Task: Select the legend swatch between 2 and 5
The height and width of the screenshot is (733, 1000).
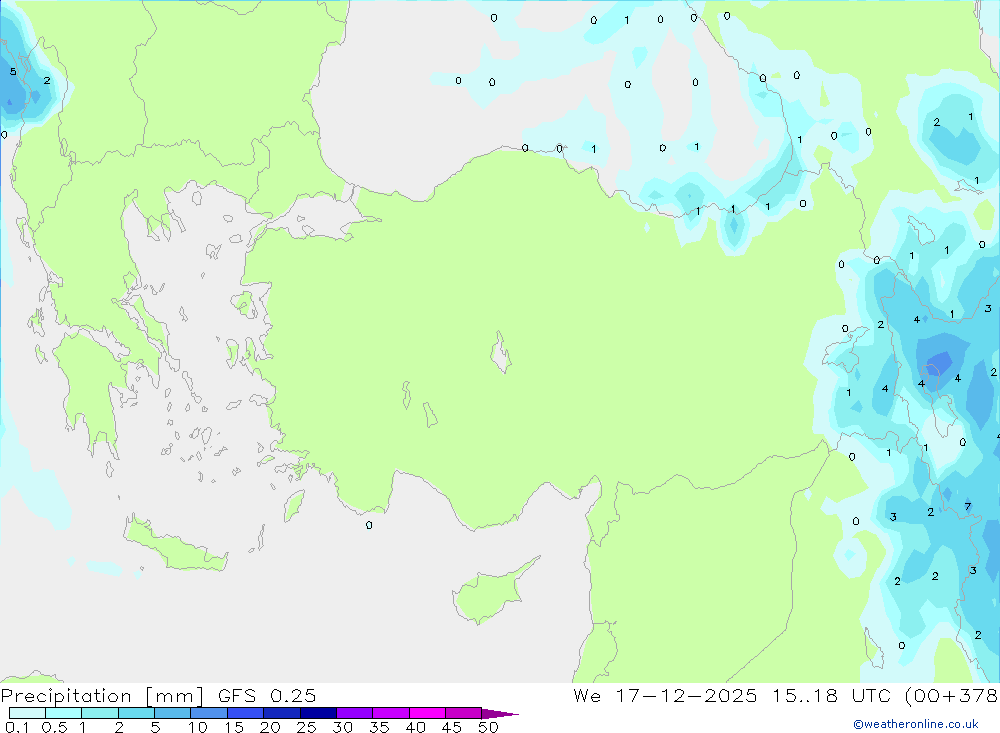Action: pos(136,713)
